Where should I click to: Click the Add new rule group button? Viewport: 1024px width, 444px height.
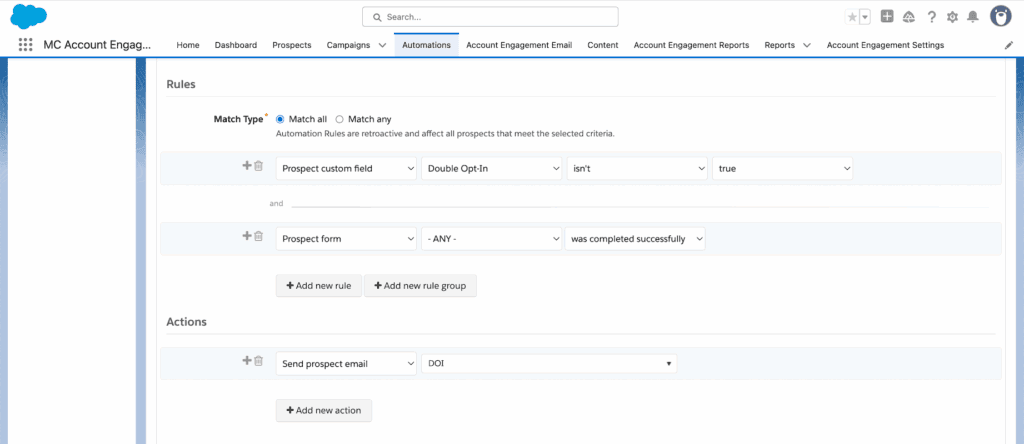(420, 286)
